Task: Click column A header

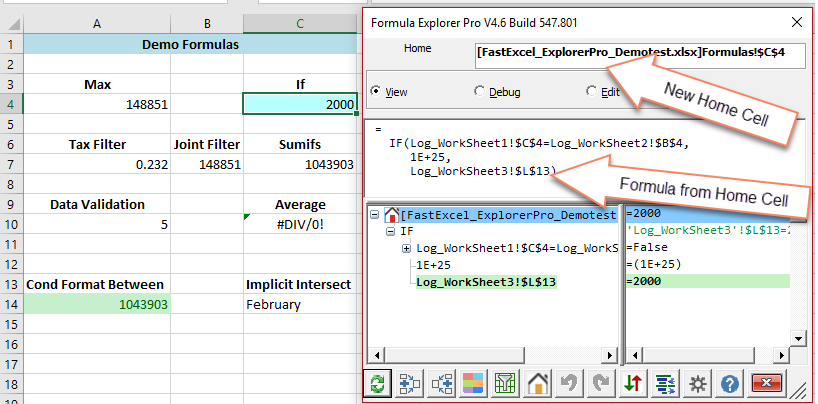Action: coord(97,23)
